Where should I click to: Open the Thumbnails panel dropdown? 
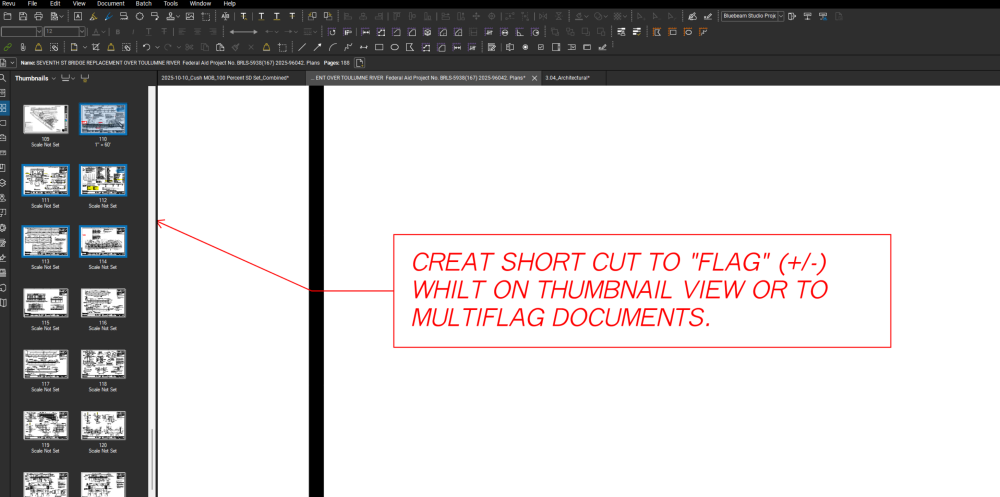(x=54, y=78)
